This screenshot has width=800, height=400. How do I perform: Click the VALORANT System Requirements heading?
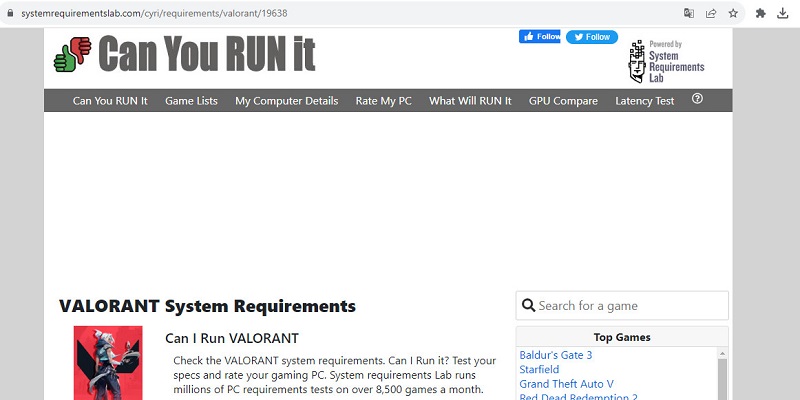(207, 306)
